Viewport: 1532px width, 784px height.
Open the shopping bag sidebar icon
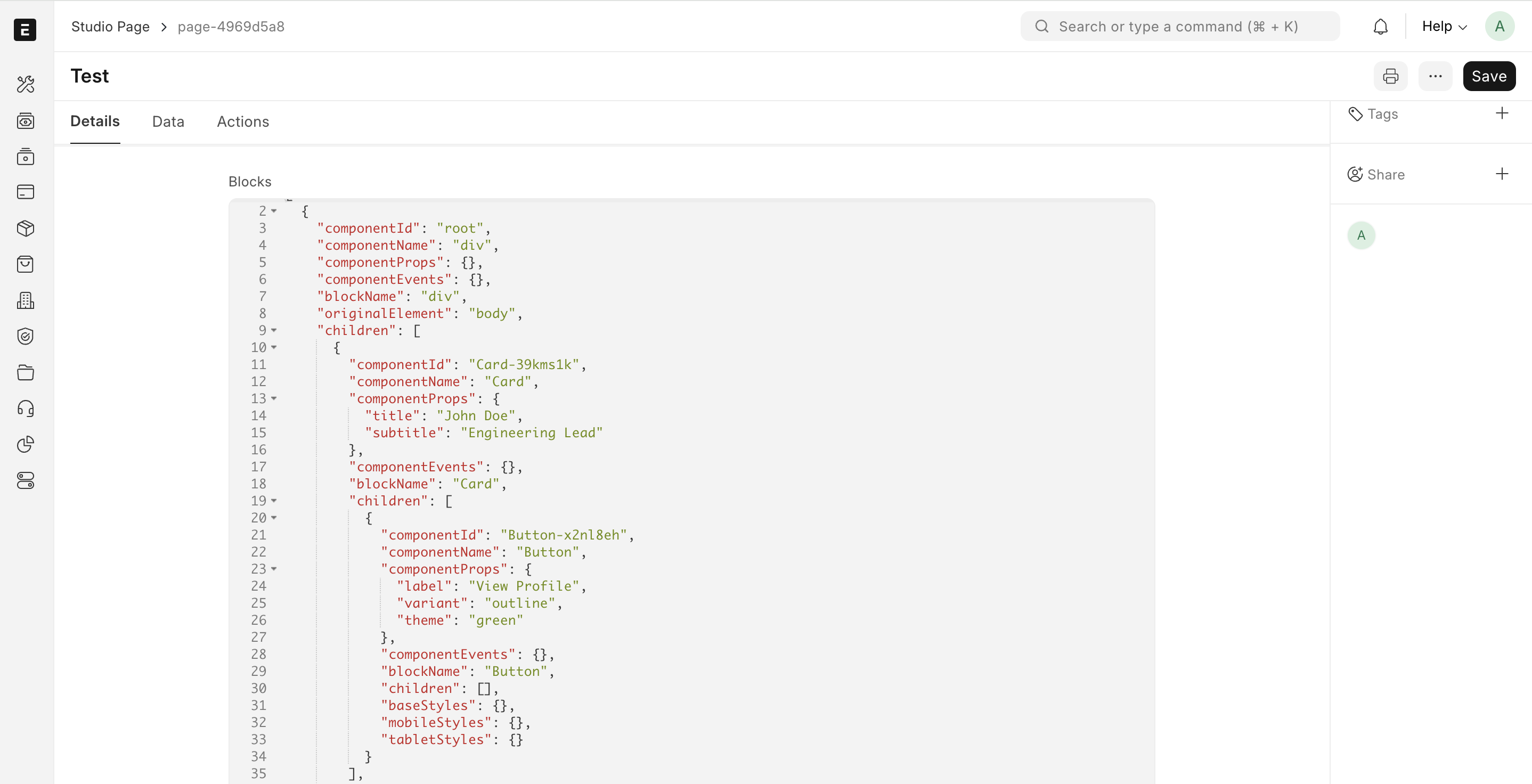click(x=26, y=264)
